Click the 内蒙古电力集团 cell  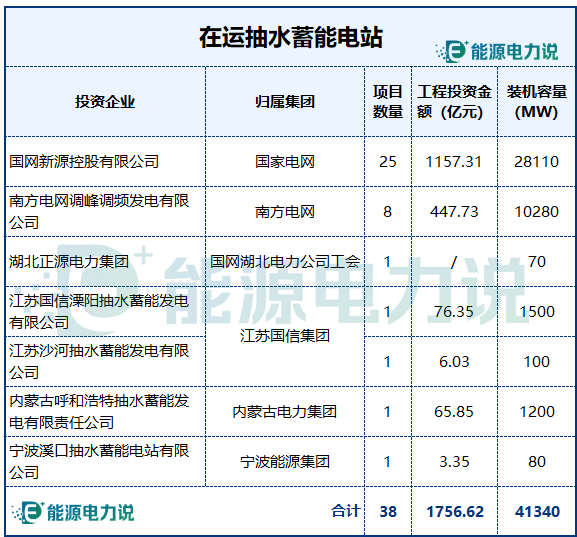[285, 411]
